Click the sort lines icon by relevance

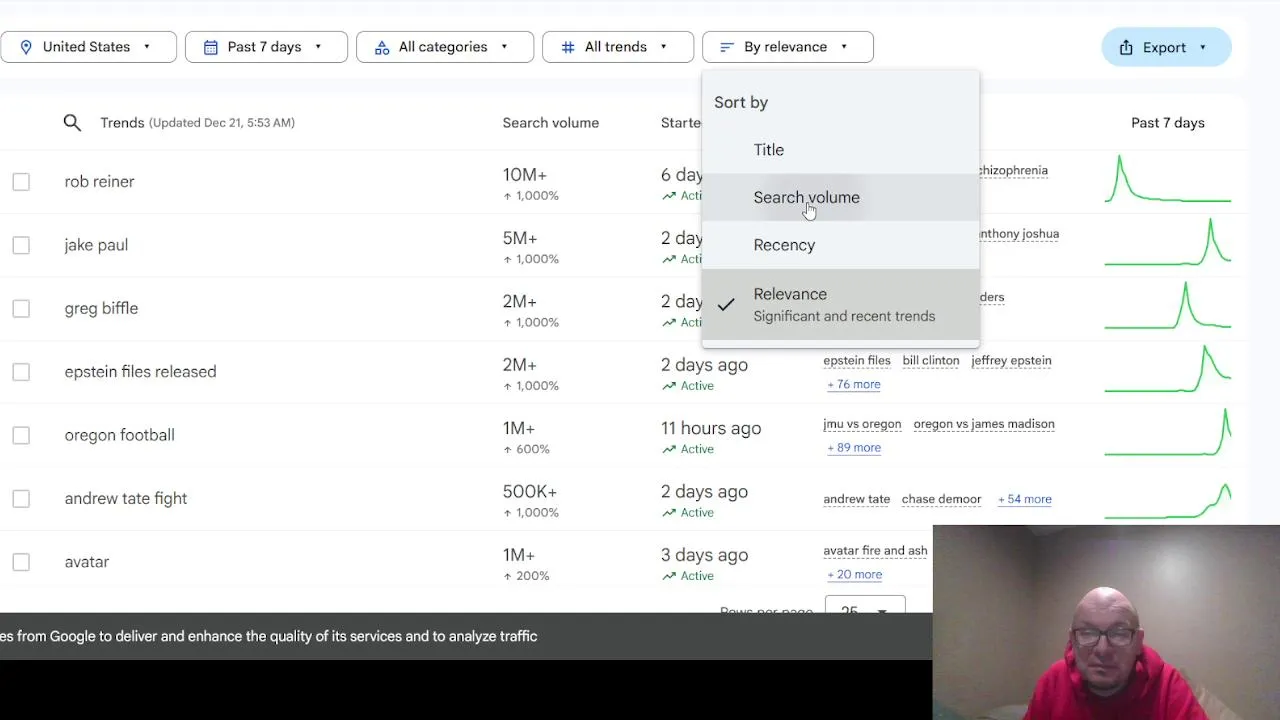727,47
